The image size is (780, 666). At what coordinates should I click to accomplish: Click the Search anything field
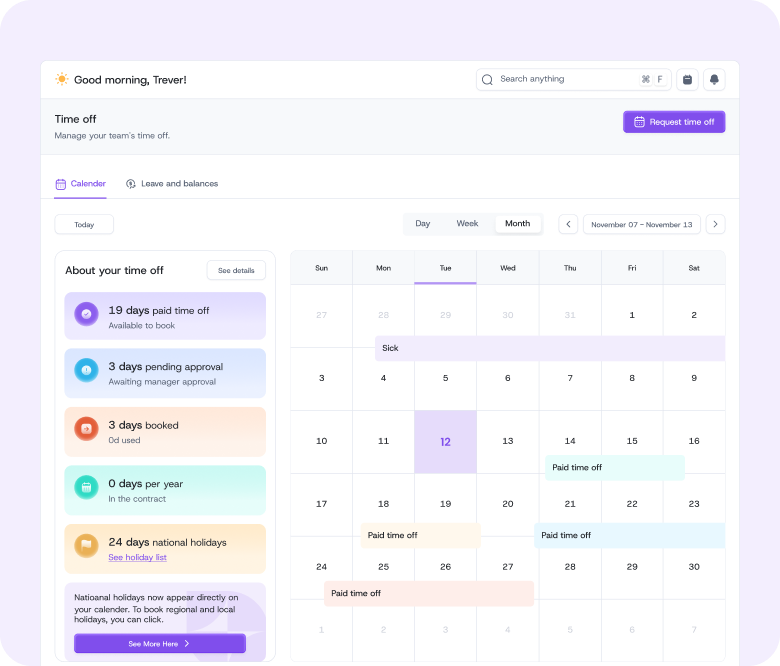pyautogui.click(x=560, y=80)
